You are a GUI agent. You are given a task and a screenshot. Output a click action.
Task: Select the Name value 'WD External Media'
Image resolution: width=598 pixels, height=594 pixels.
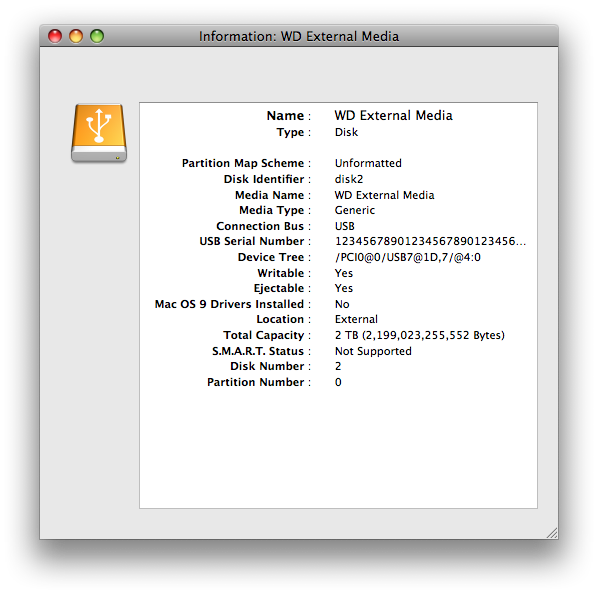[393, 116]
